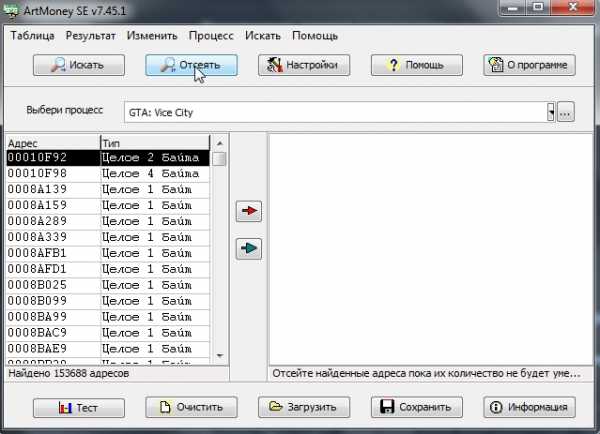Screen dimensions: 600x434
Task: Select address row 0008A289
Action: point(108,221)
